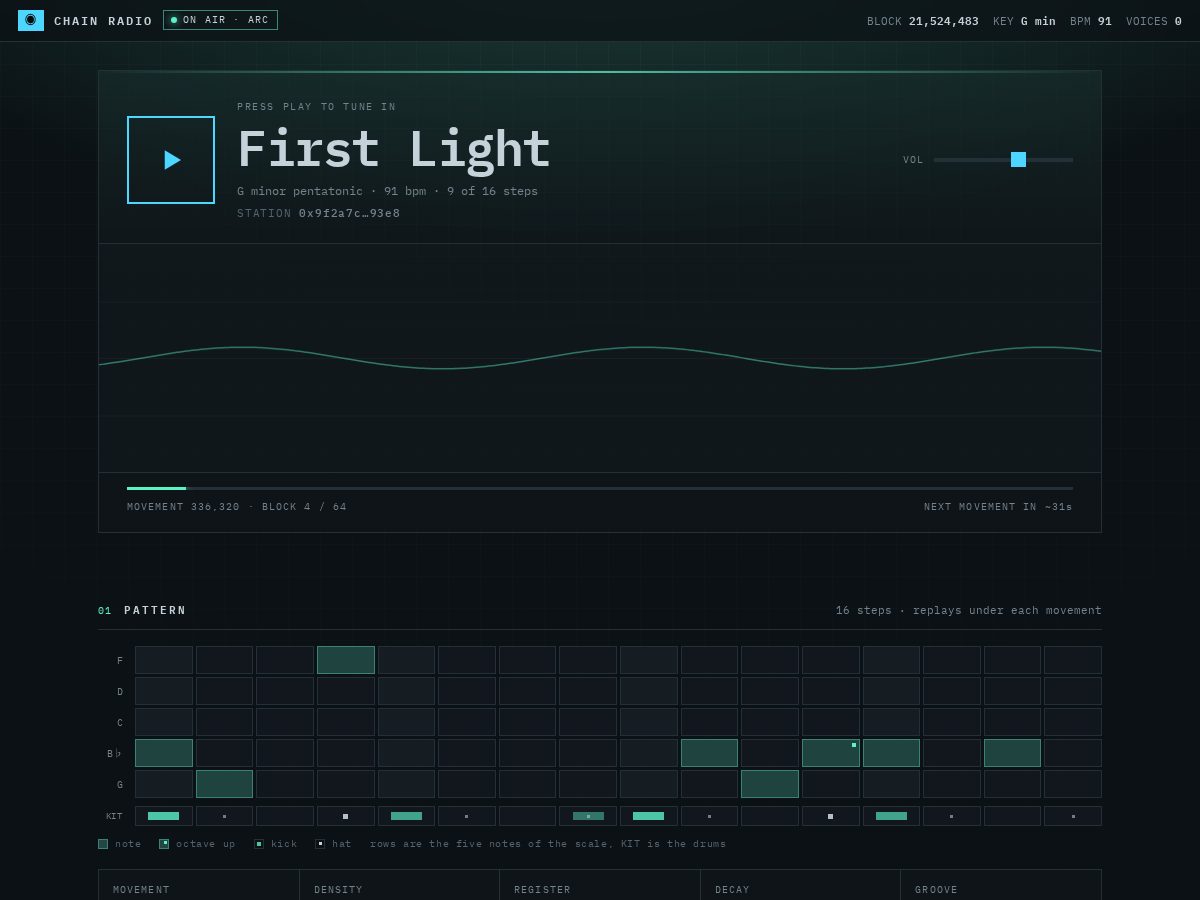Click the D row label
The image size is (1200, 900).
pyautogui.click(x=120, y=692)
